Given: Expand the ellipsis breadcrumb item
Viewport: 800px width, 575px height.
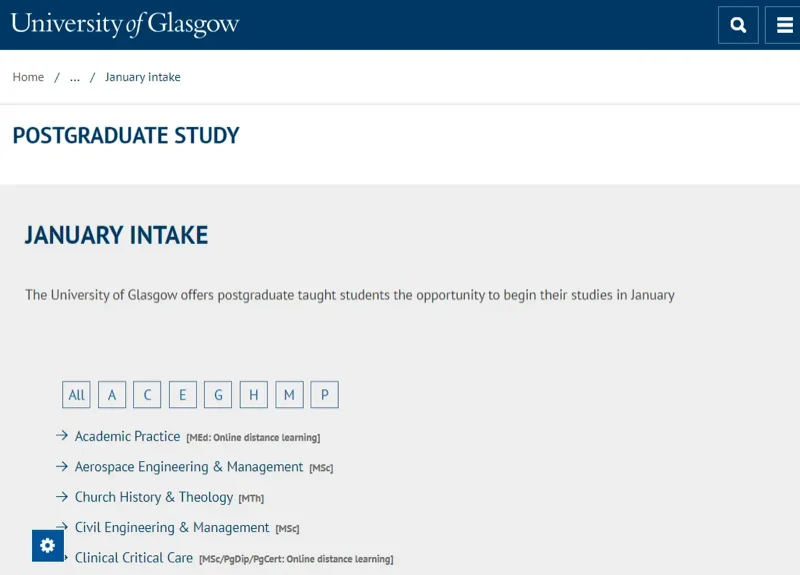Looking at the screenshot, I should coord(75,78).
